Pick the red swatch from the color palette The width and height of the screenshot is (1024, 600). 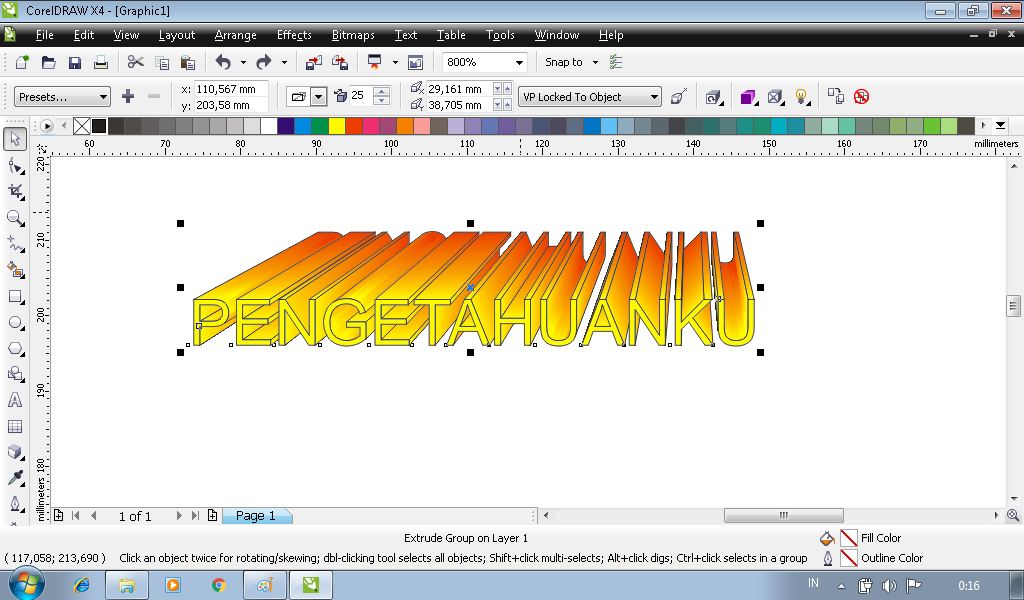tap(354, 126)
